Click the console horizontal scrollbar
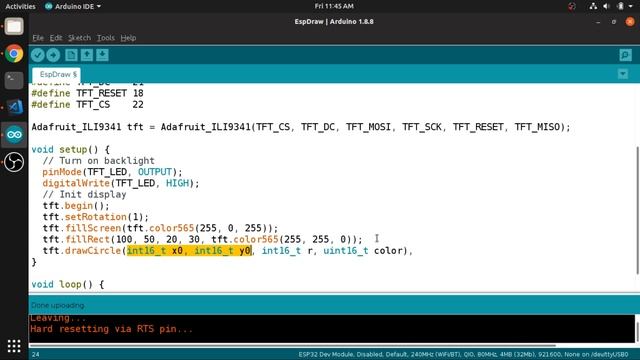 pos(293,346)
